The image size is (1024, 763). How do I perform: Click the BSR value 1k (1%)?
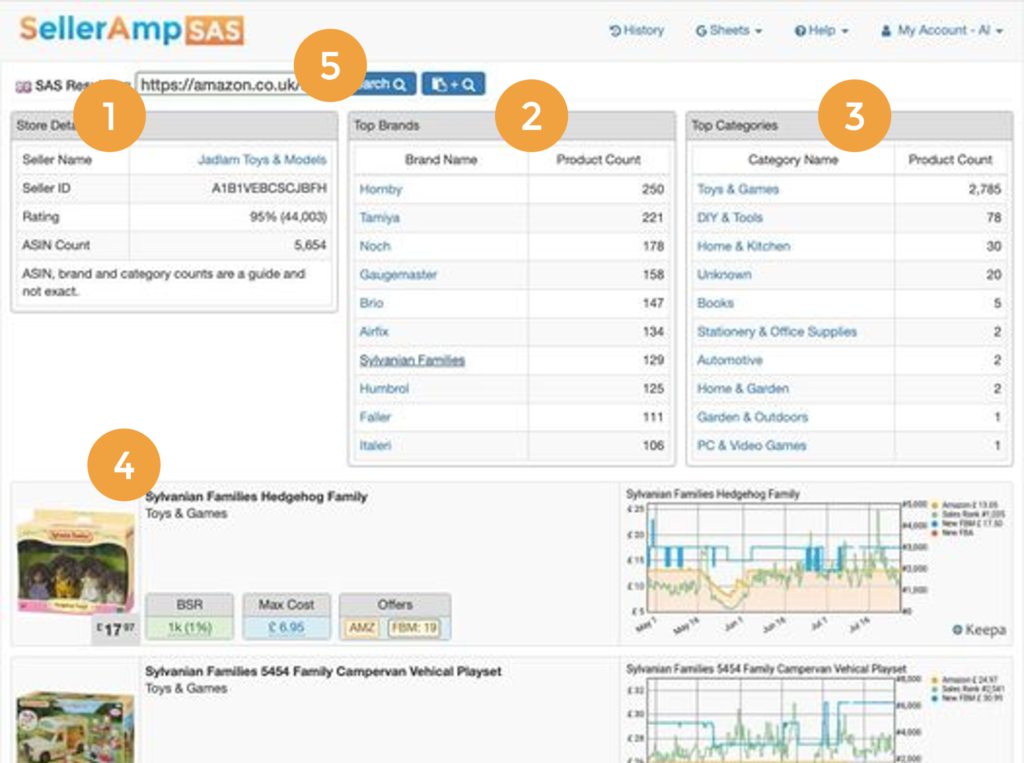[189, 628]
